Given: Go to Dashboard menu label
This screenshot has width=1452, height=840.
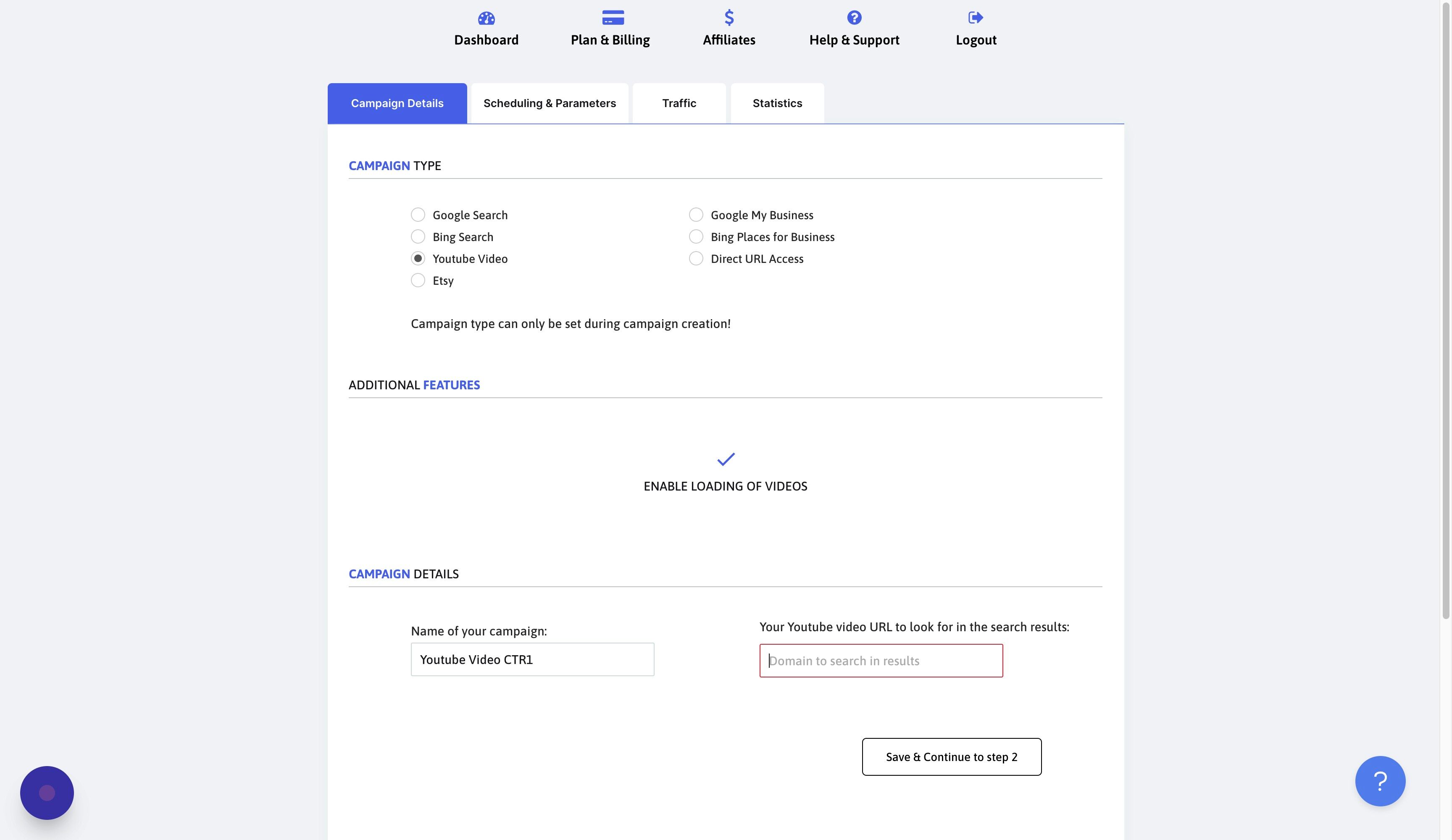Looking at the screenshot, I should pyautogui.click(x=486, y=40).
